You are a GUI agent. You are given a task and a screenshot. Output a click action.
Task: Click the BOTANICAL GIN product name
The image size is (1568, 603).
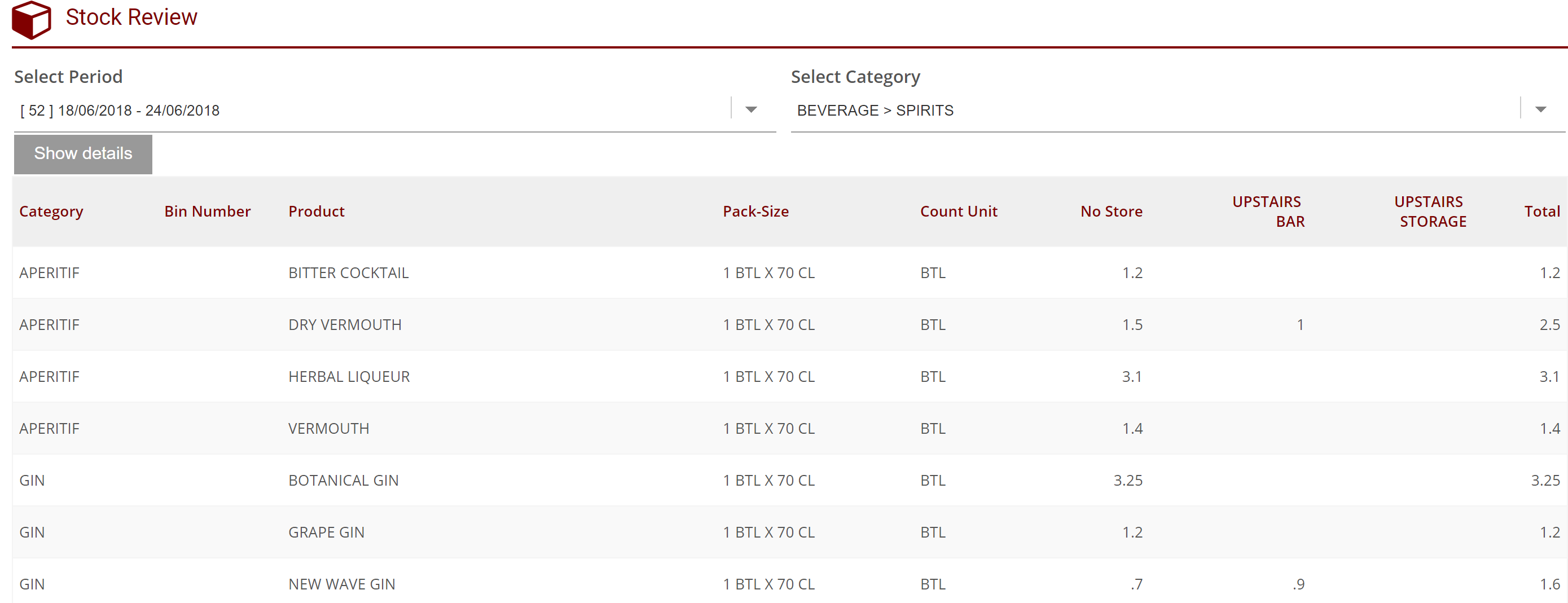point(343,481)
